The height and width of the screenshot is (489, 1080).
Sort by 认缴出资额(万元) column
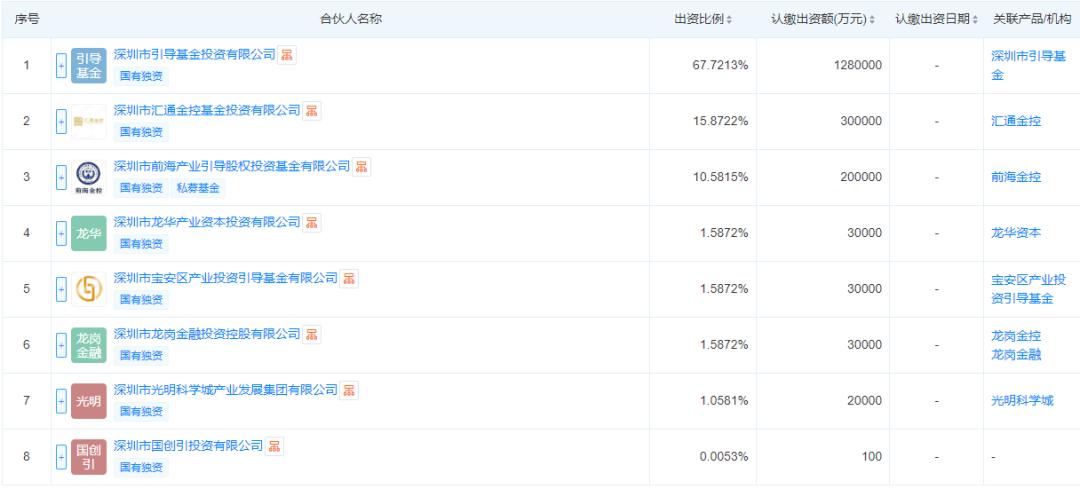[822, 19]
